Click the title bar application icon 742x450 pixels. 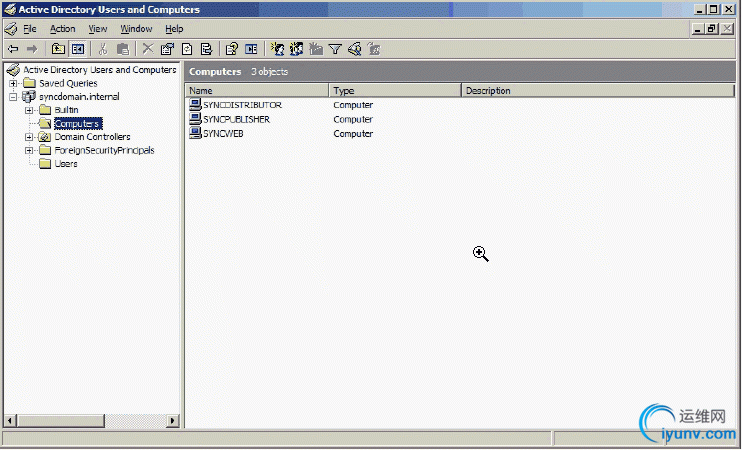tap(10, 9)
